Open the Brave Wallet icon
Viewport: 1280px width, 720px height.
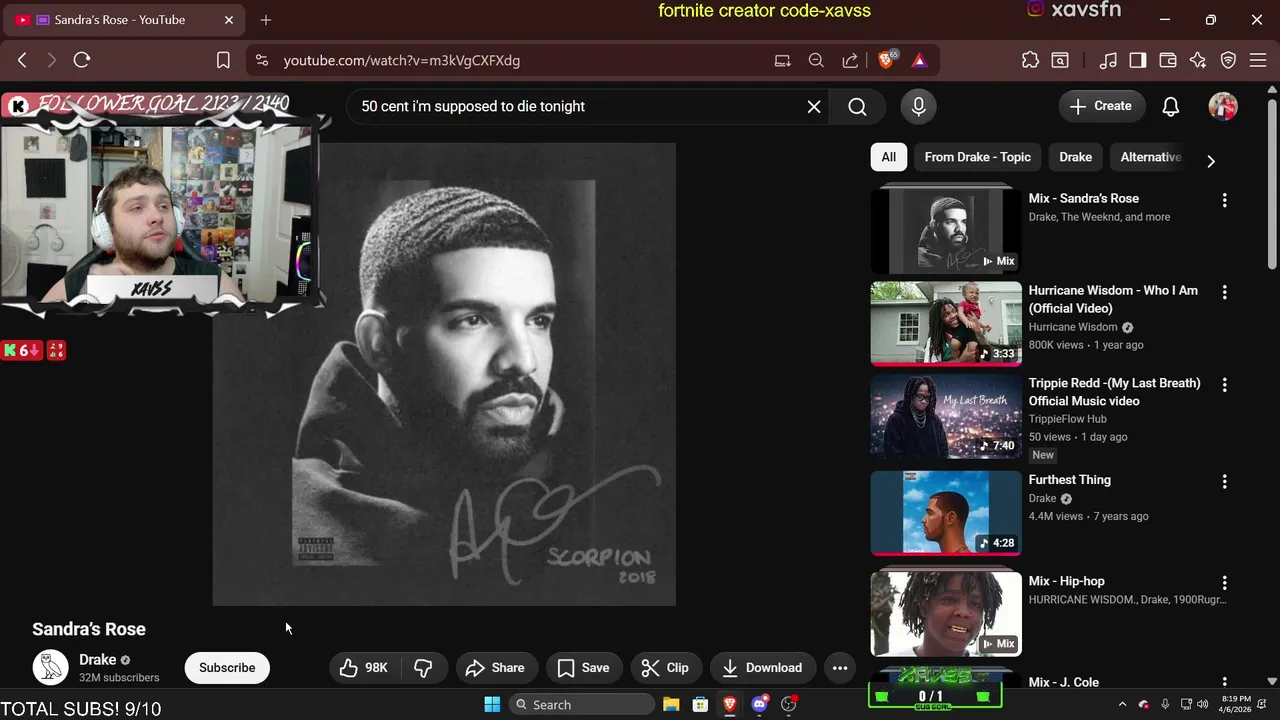(1168, 60)
